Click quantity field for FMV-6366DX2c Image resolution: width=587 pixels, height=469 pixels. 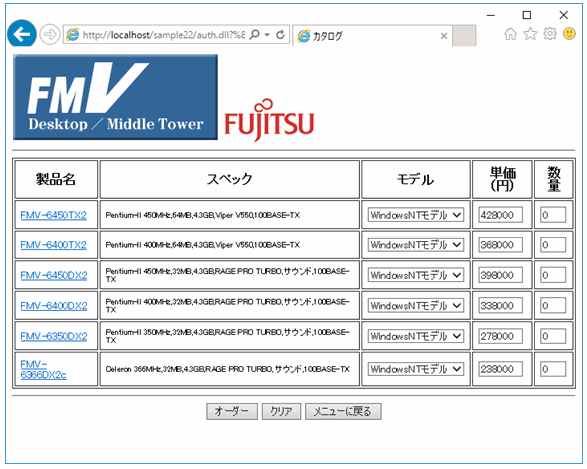click(x=553, y=369)
